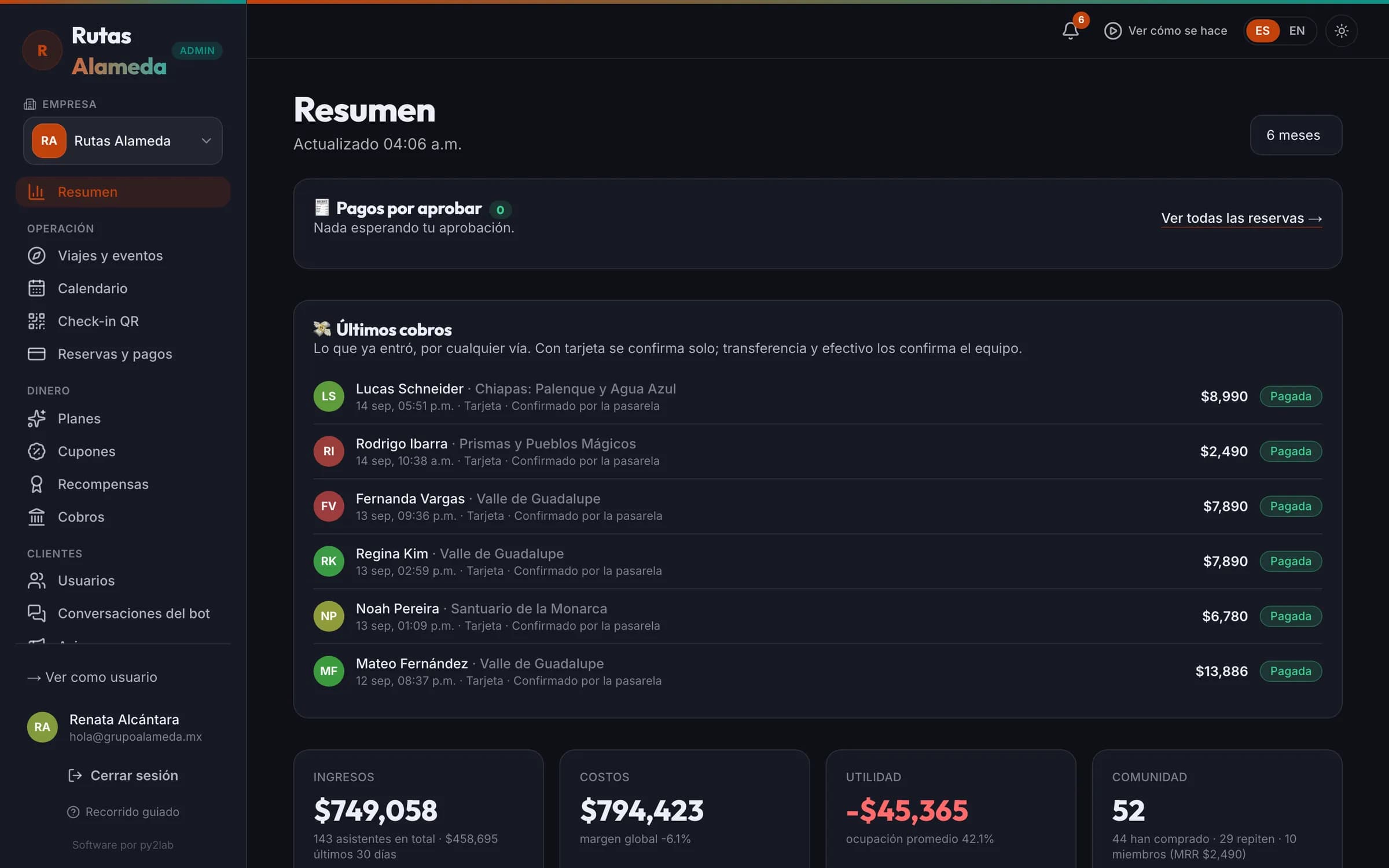Screen dimensions: 1389x868
Task: Click the Noah Pereira NP avatar
Action: pos(329,616)
